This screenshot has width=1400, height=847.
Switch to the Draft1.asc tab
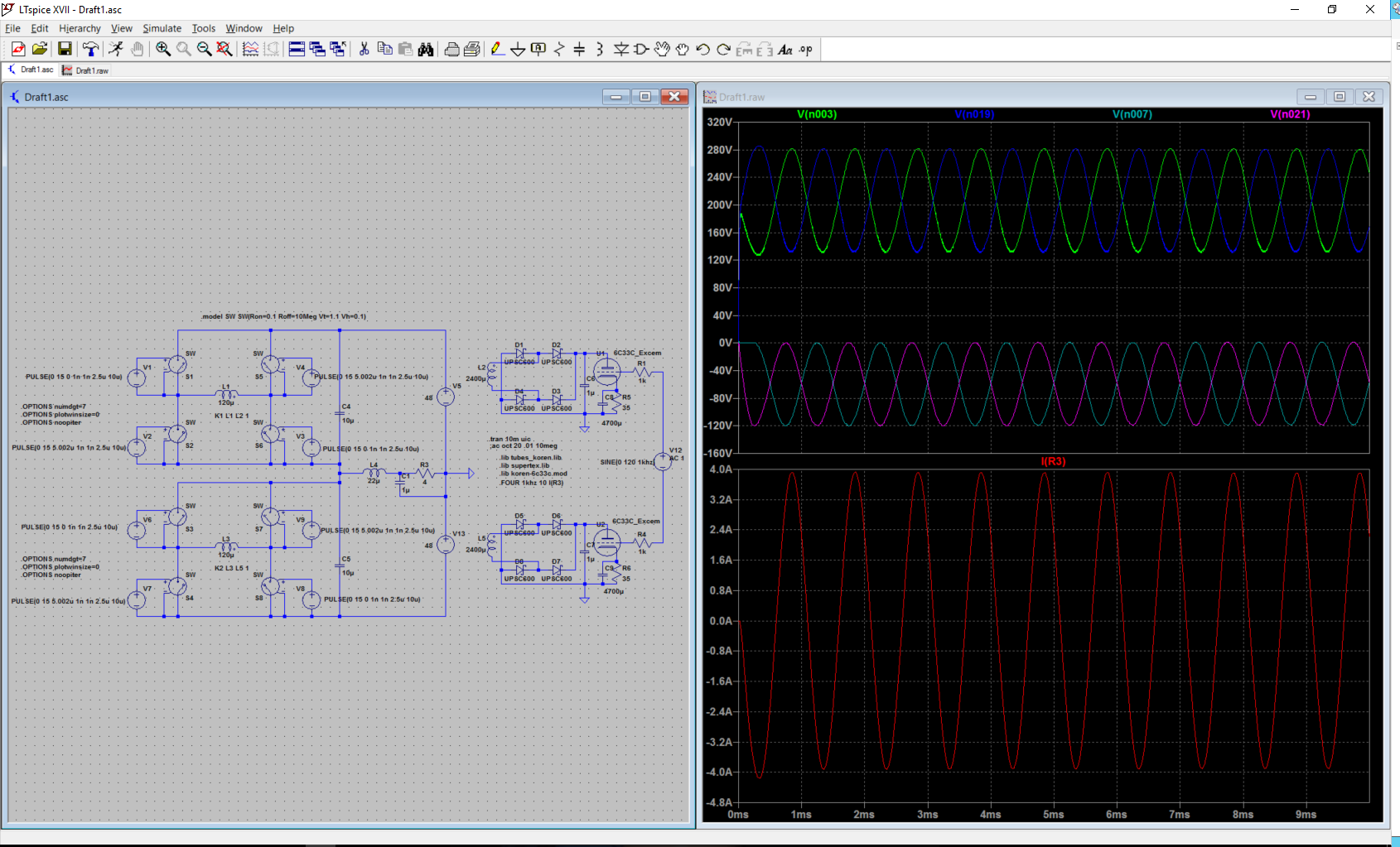(31, 70)
